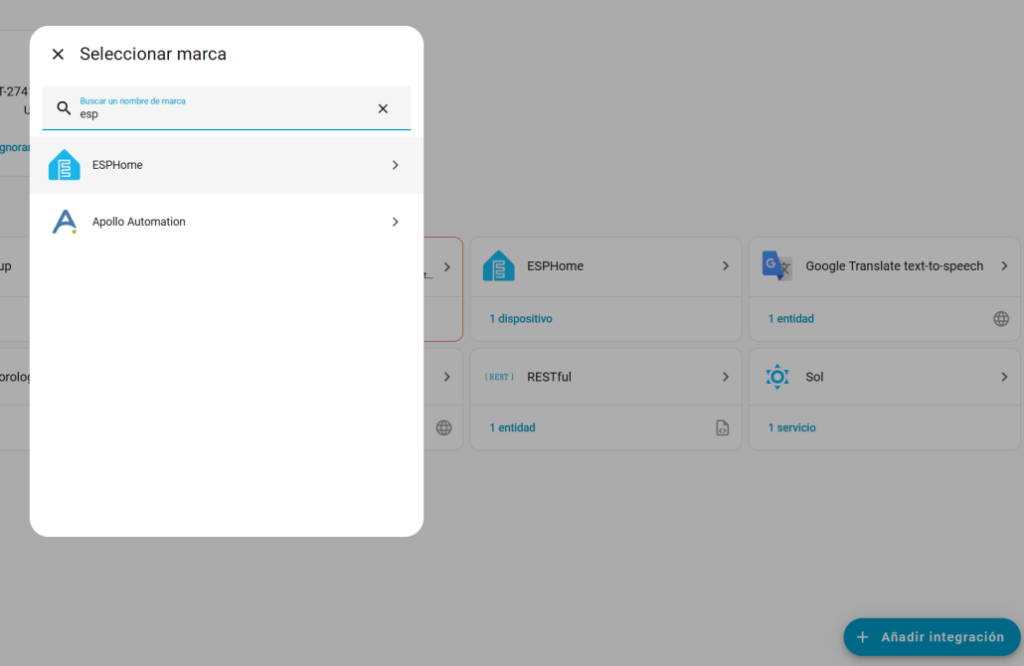Expand Apollo Automation chevron arrow
The width and height of the screenshot is (1024, 666).
pyautogui.click(x=395, y=222)
